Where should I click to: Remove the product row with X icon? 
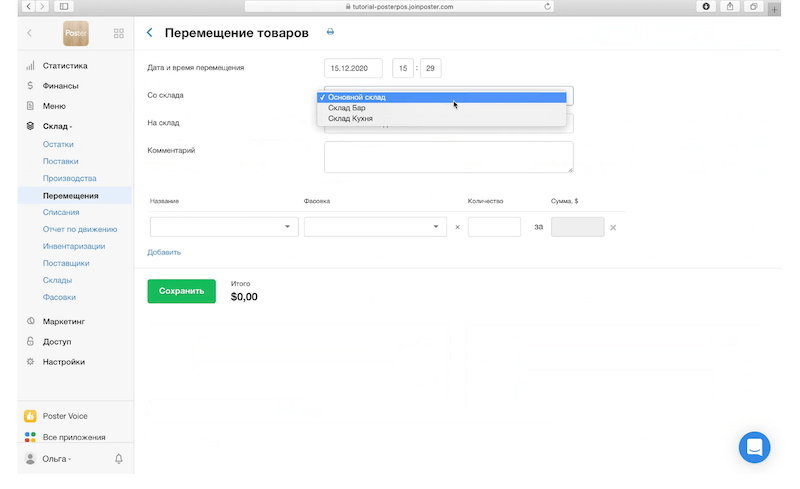click(613, 228)
